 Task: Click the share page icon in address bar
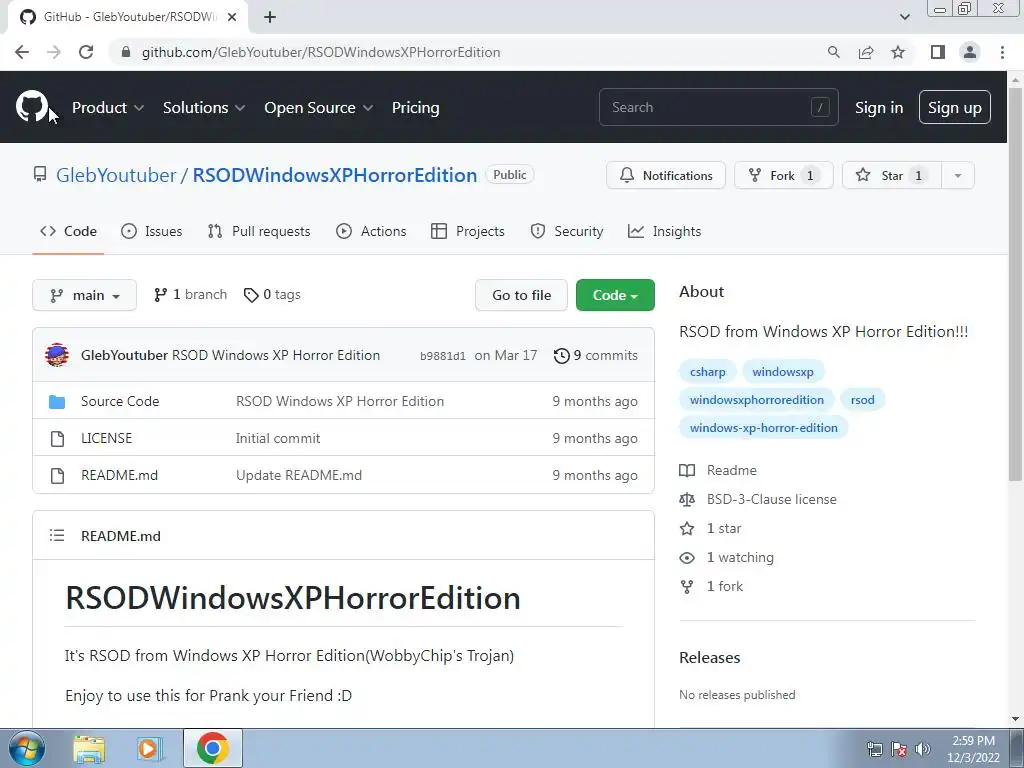(866, 52)
